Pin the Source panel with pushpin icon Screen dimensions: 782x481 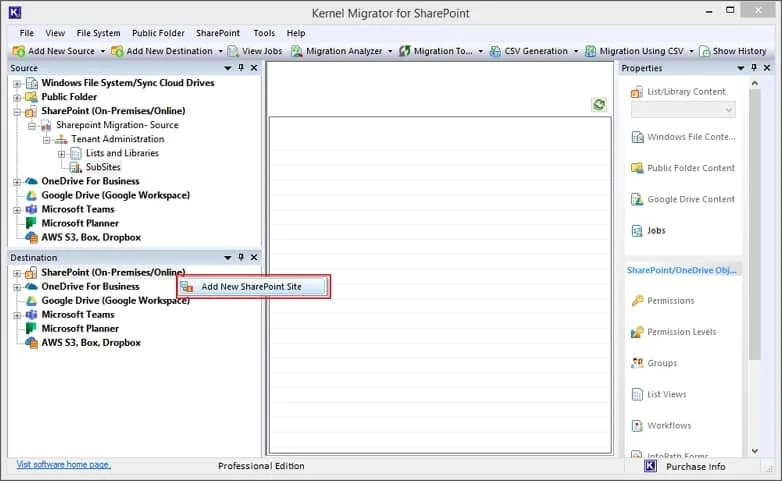[241, 67]
